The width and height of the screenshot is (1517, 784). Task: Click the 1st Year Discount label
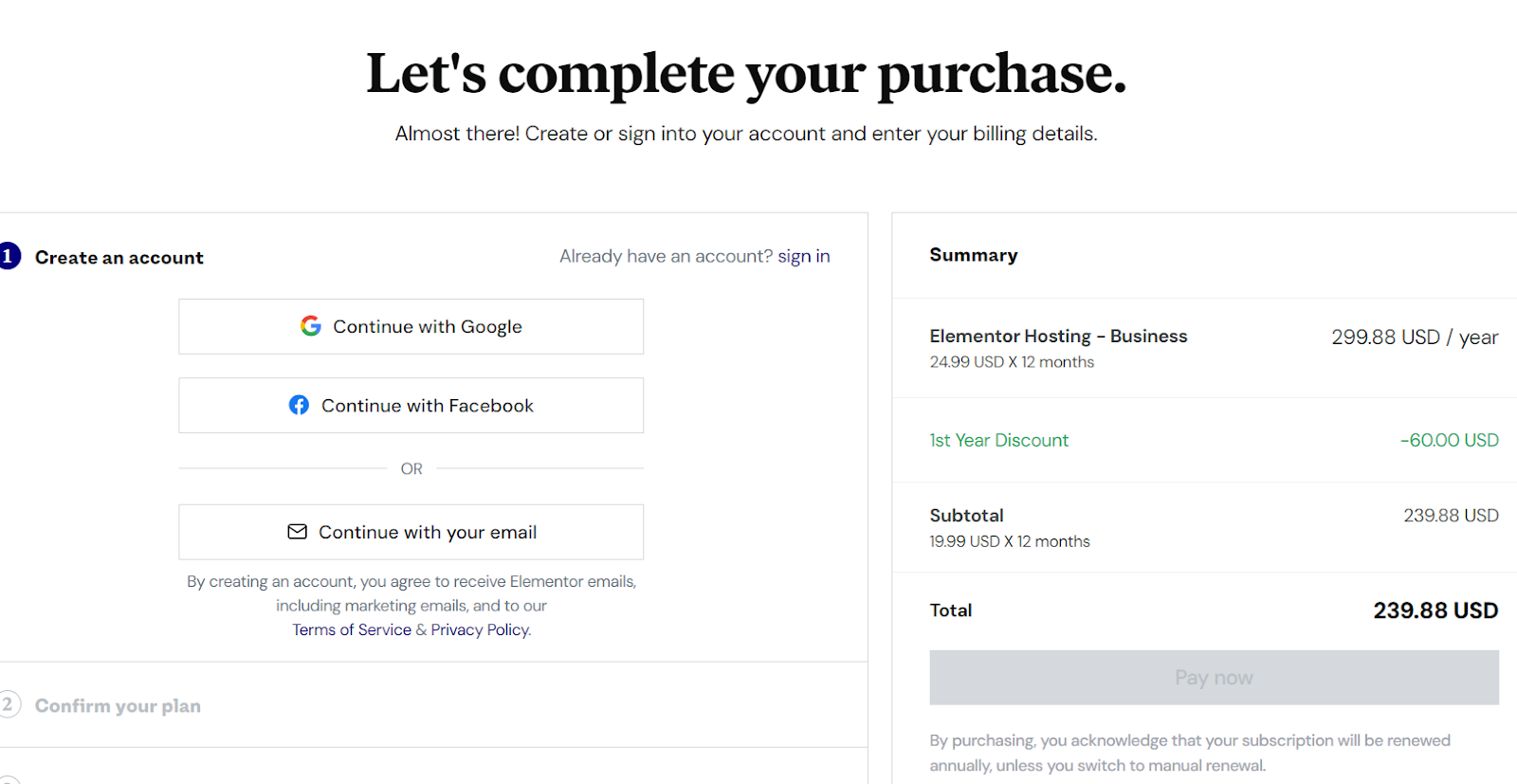pos(998,440)
